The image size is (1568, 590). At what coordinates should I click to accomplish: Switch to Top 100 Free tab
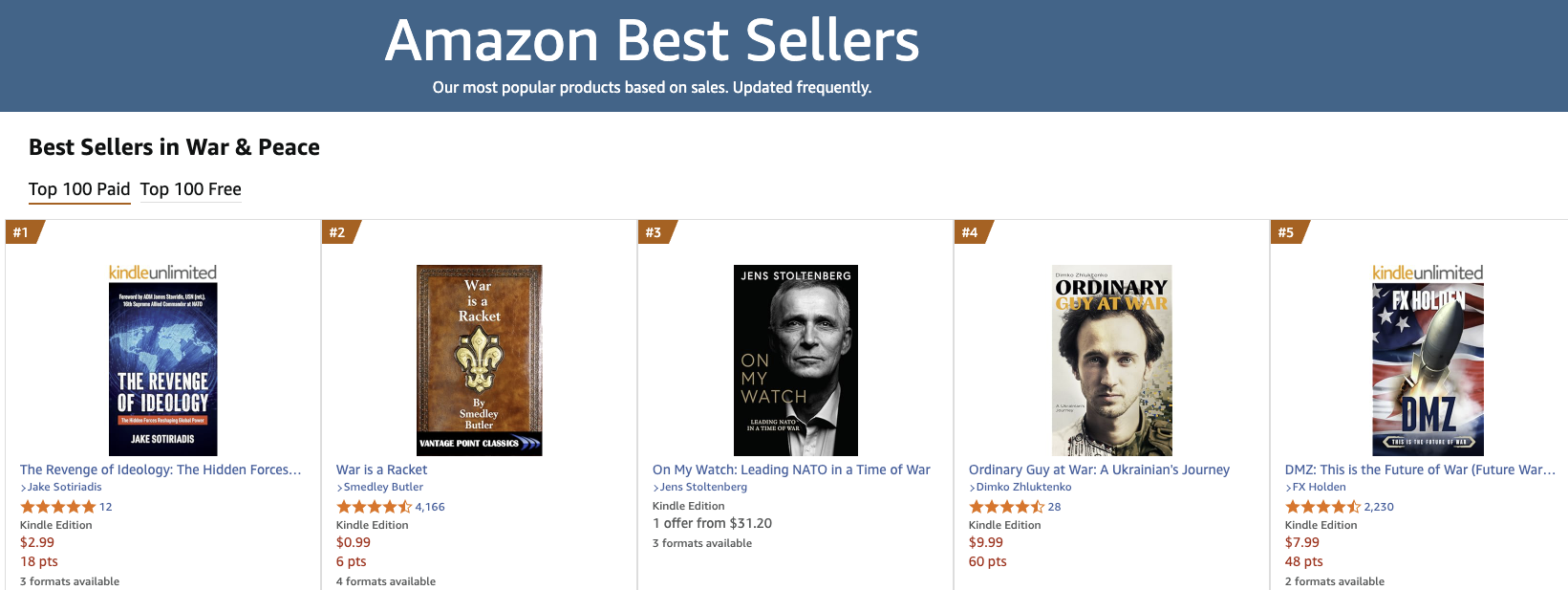point(190,189)
